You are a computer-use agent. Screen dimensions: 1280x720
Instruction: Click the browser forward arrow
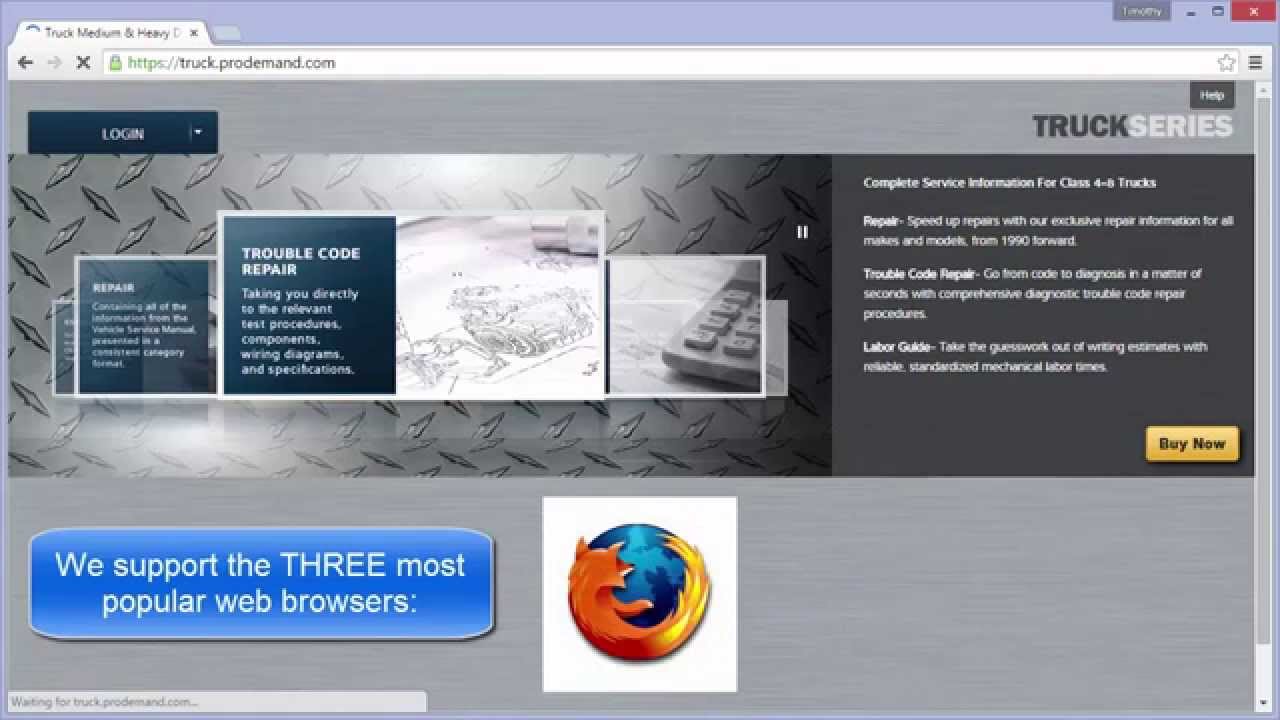tap(54, 62)
